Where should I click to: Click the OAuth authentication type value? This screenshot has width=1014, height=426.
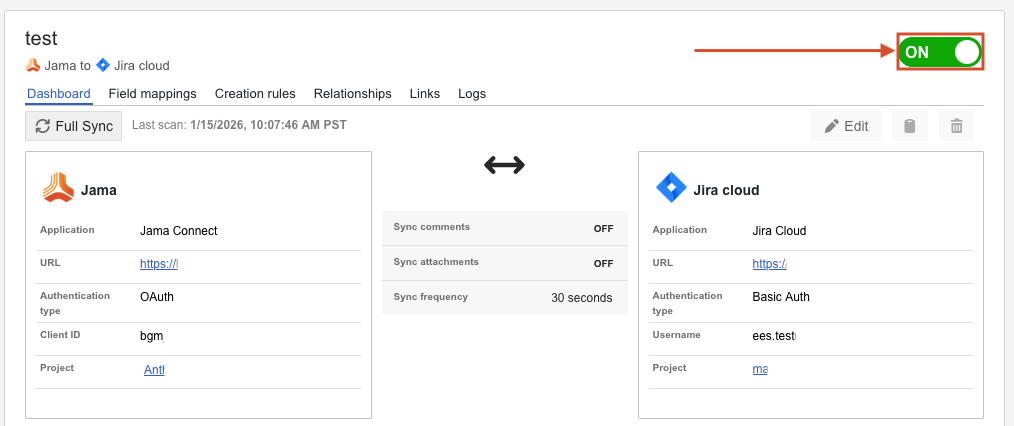tap(156, 297)
